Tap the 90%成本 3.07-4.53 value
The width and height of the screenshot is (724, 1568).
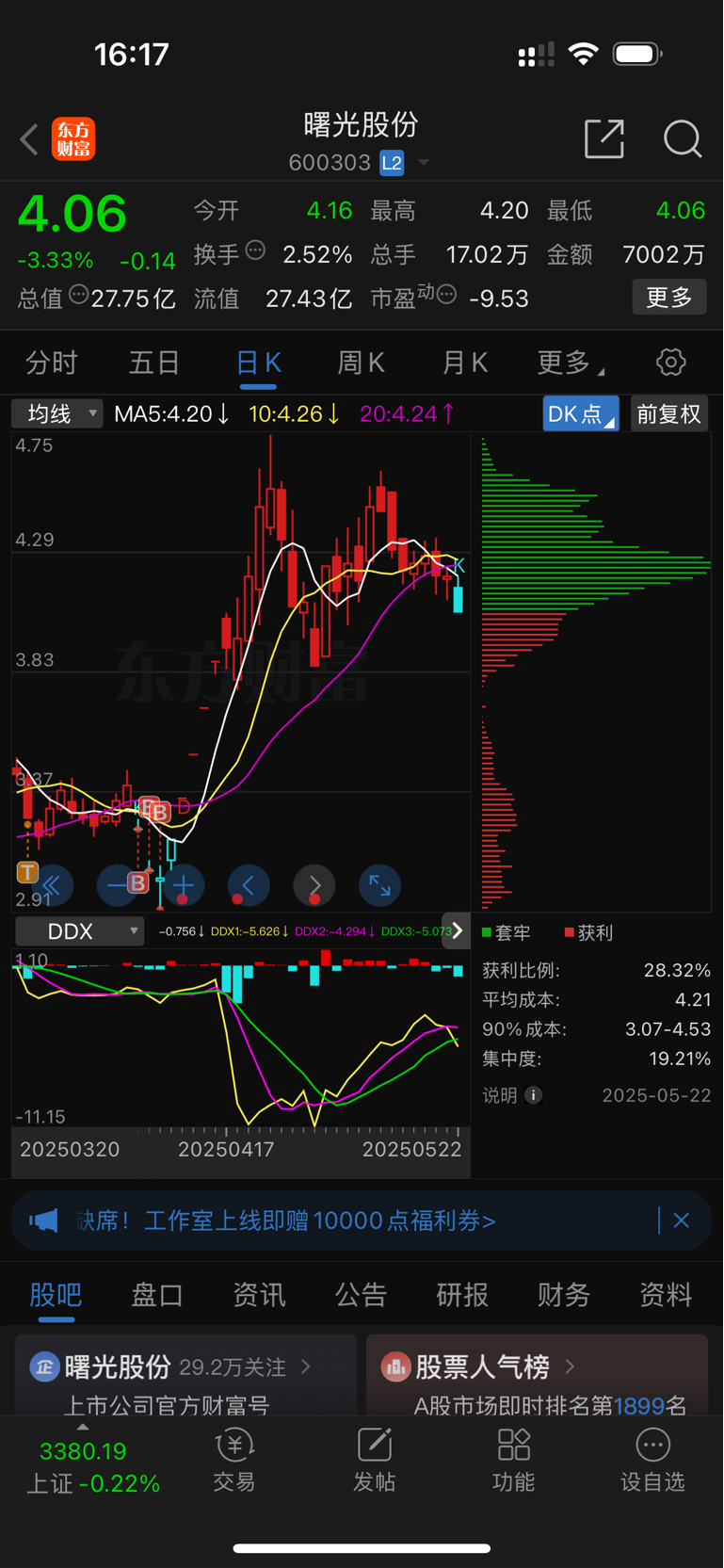[668, 1029]
